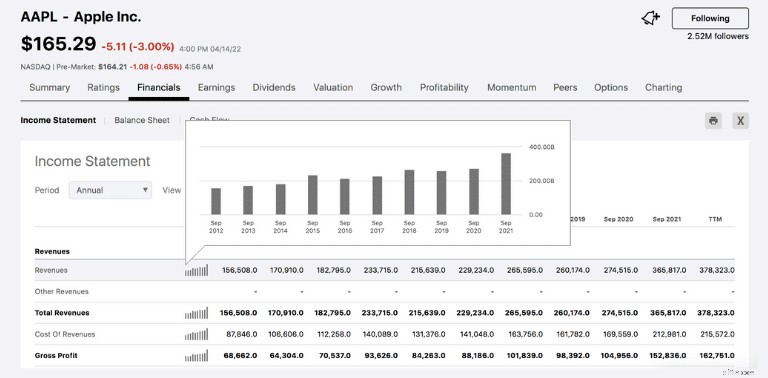View the Profitability tab
Viewport: 768px width, 378px height.
coord(444,88)
